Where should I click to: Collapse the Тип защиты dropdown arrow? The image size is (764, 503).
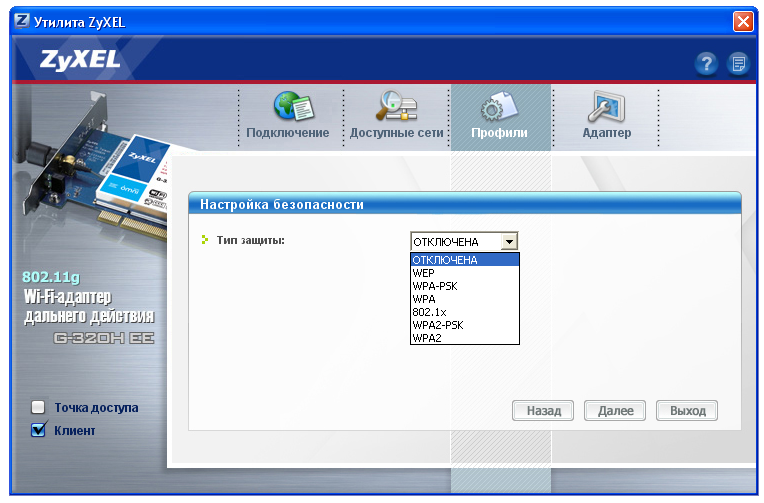click(x=509, y=241)
